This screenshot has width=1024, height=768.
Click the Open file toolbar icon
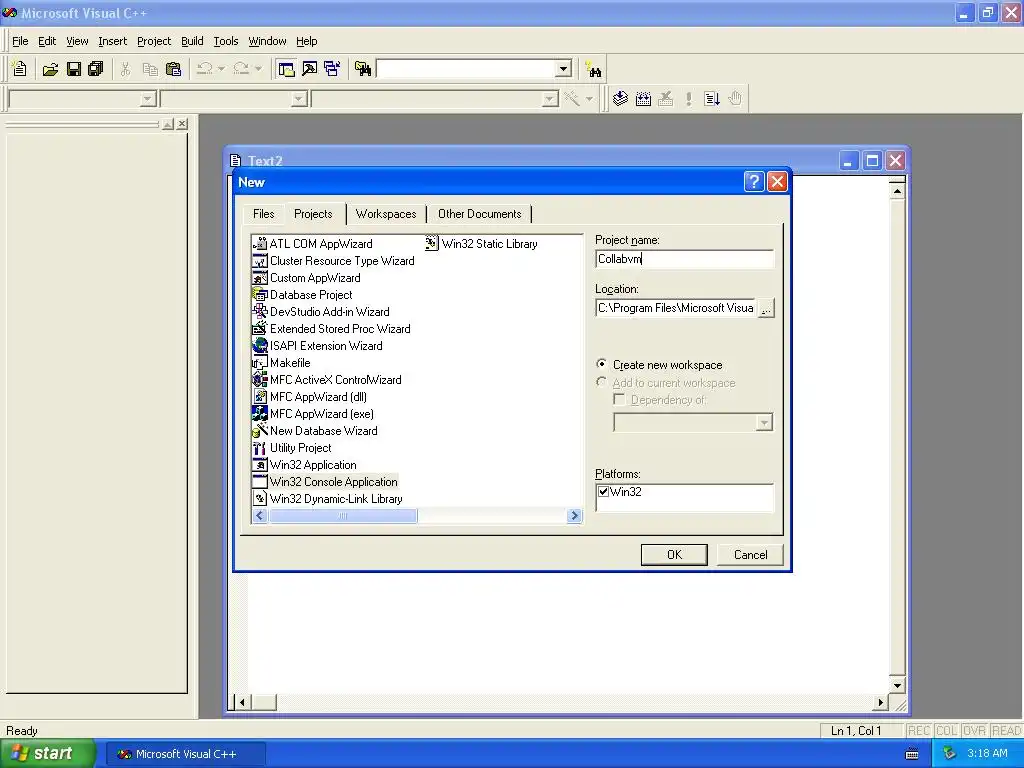tap(50, 69)
